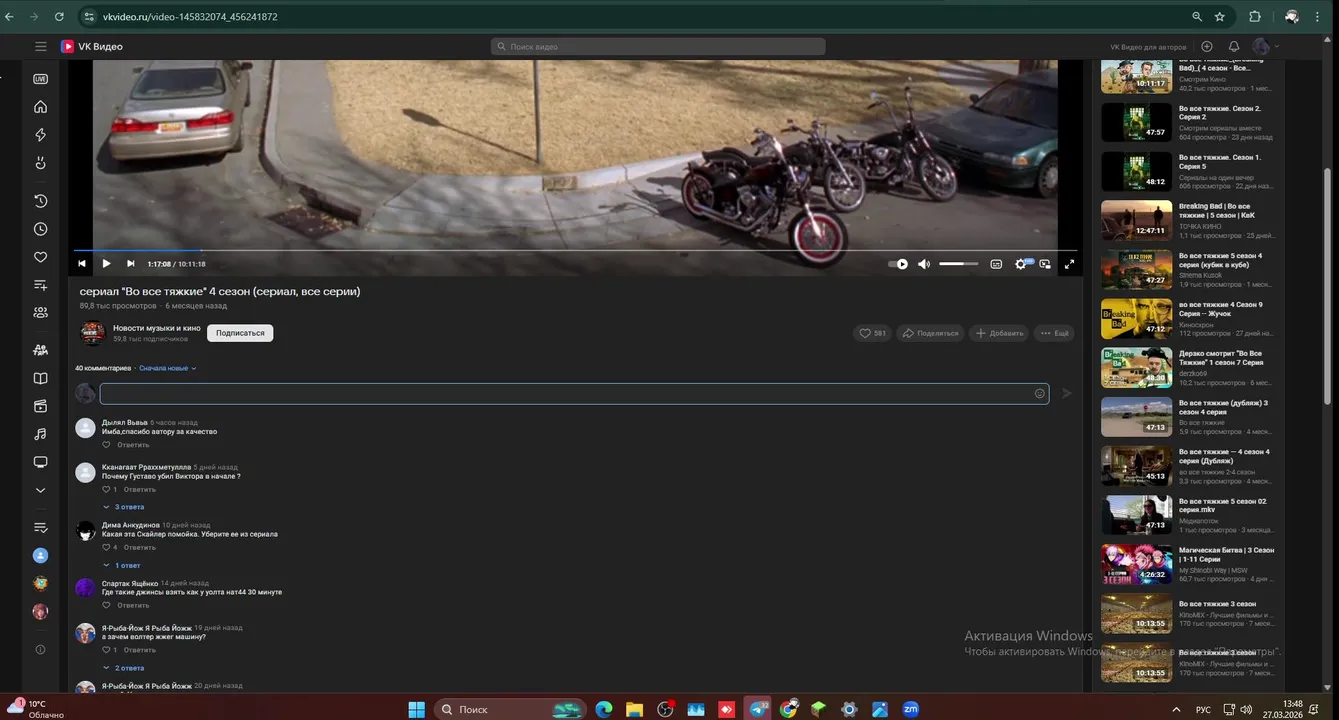Screen dimensions: 1339x720
Task: Toggle the autoplay switch in player
Action: [898, 264]
